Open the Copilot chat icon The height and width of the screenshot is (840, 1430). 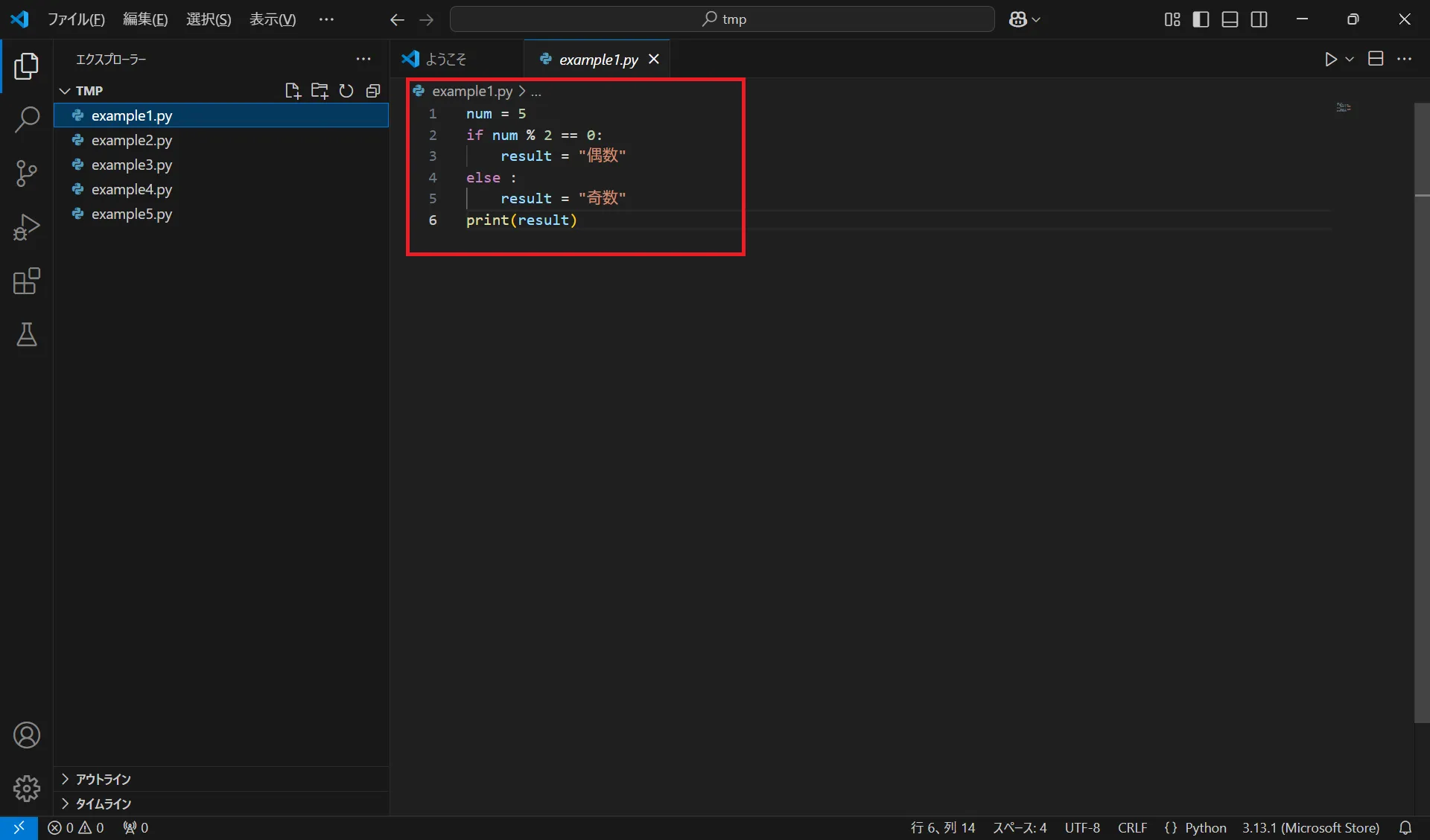coord(1018,19)
